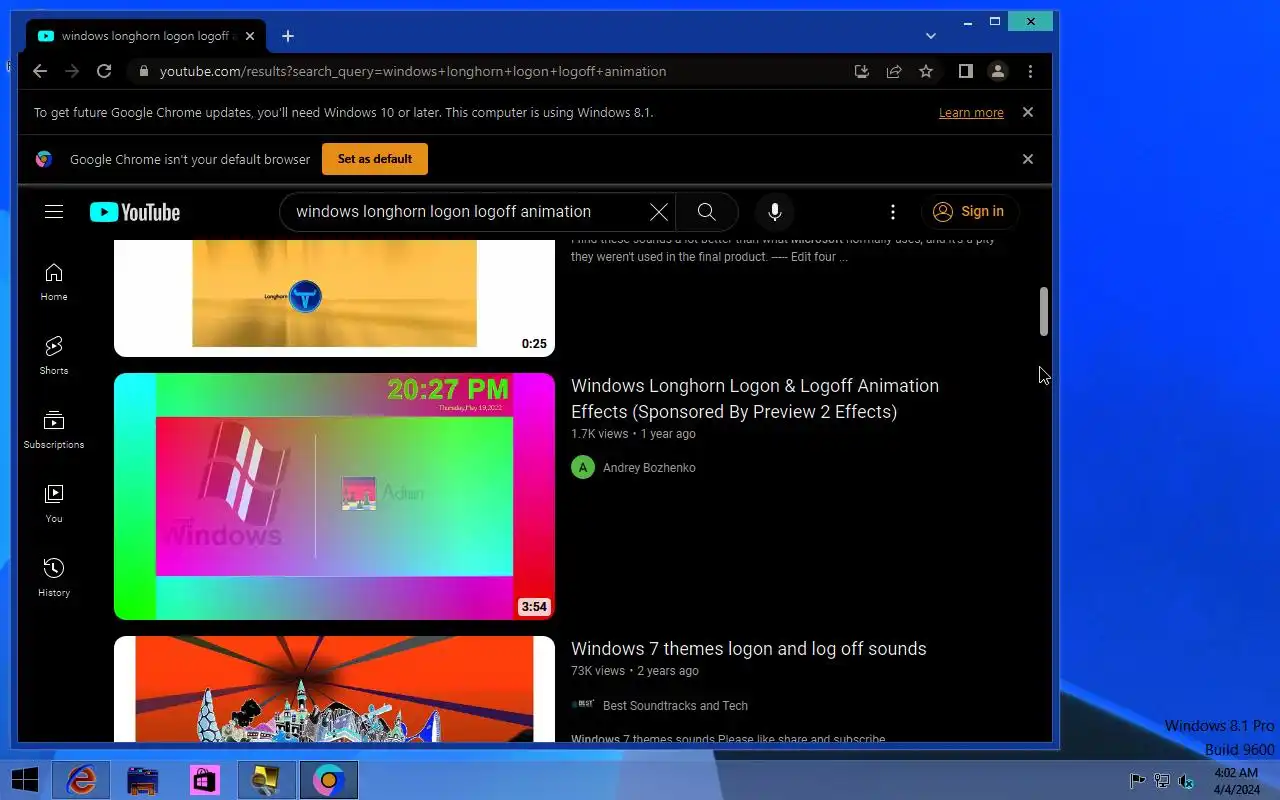View site information via the padlock
Screen dimensions: 1280x800
pos(144,72)
